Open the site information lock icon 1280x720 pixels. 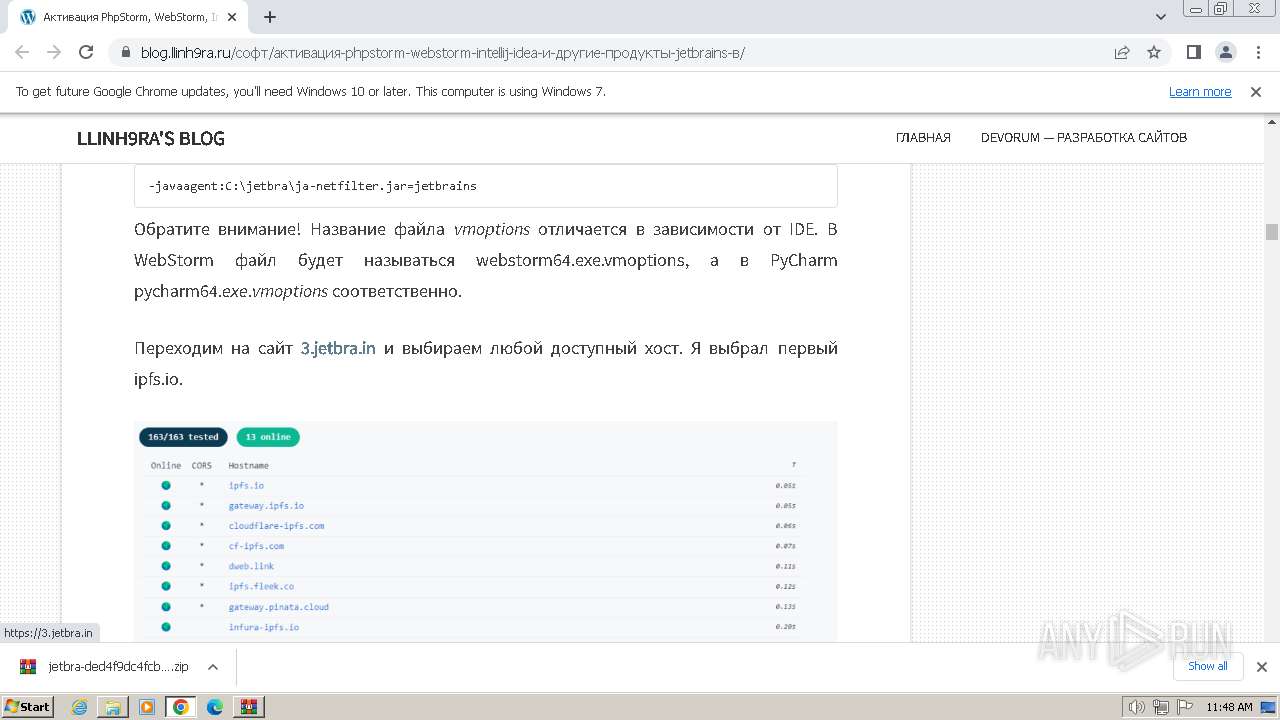pos(125,52)
